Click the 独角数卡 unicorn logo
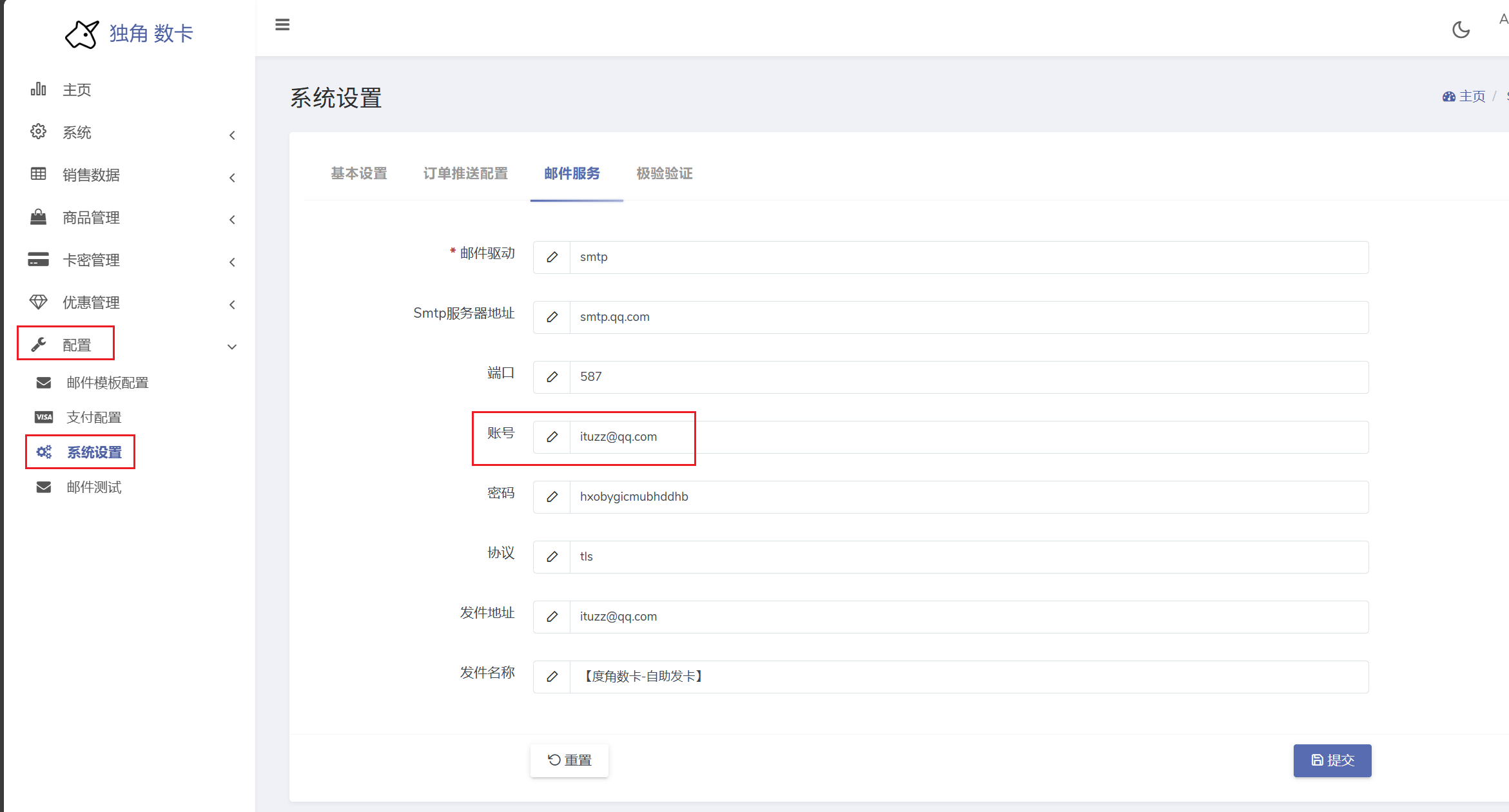This screenshot has width=1509, height=812. [x=83, y=34]
